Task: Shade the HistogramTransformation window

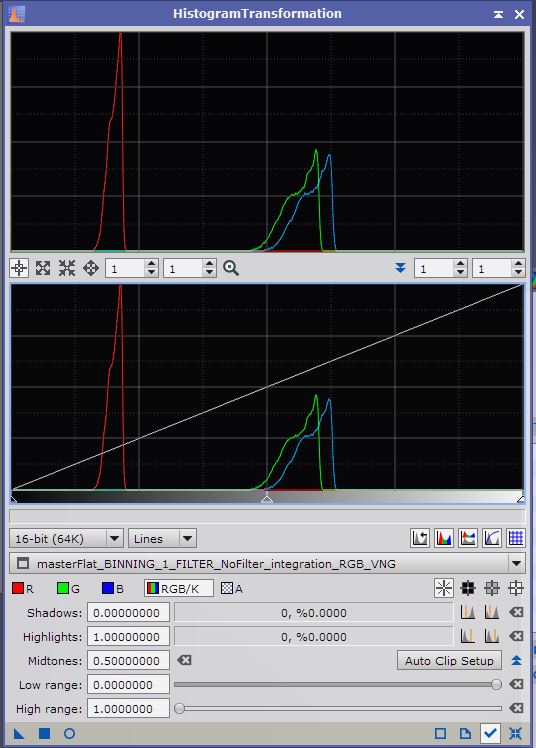Action: (x=498, y=14)
